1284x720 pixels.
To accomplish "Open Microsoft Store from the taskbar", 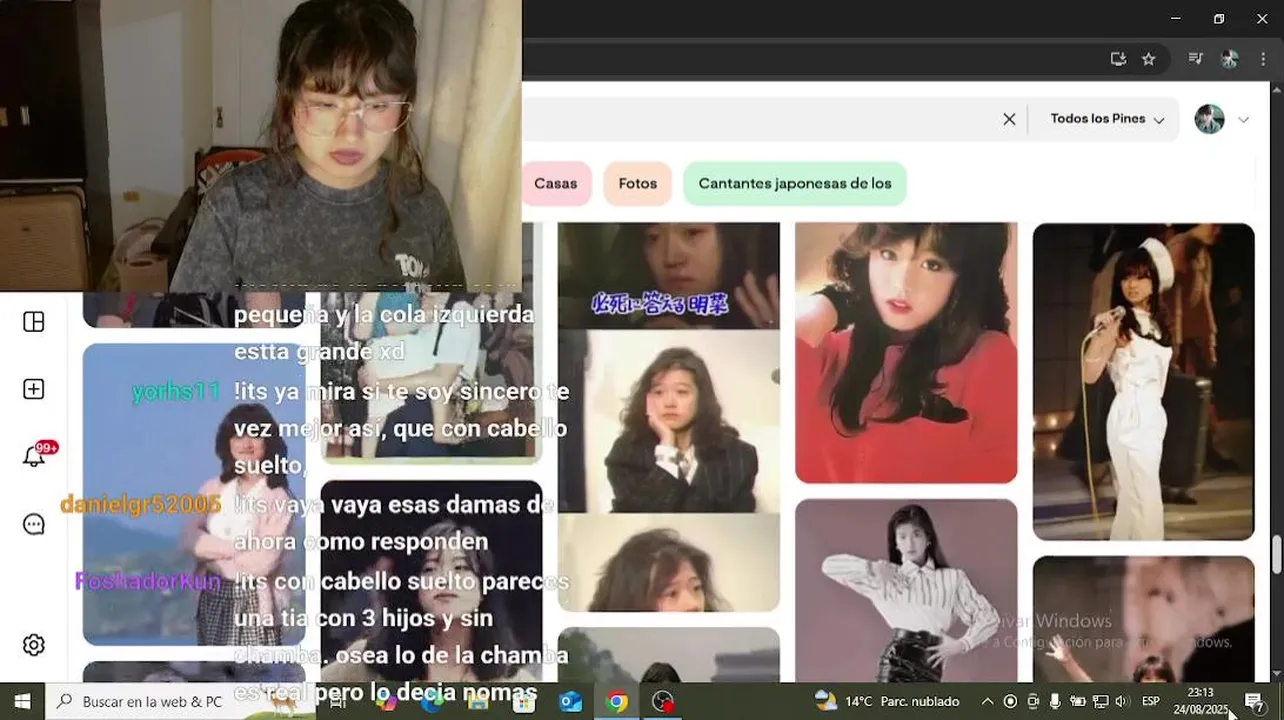I will pyautogui.click(x=523, y=702).
